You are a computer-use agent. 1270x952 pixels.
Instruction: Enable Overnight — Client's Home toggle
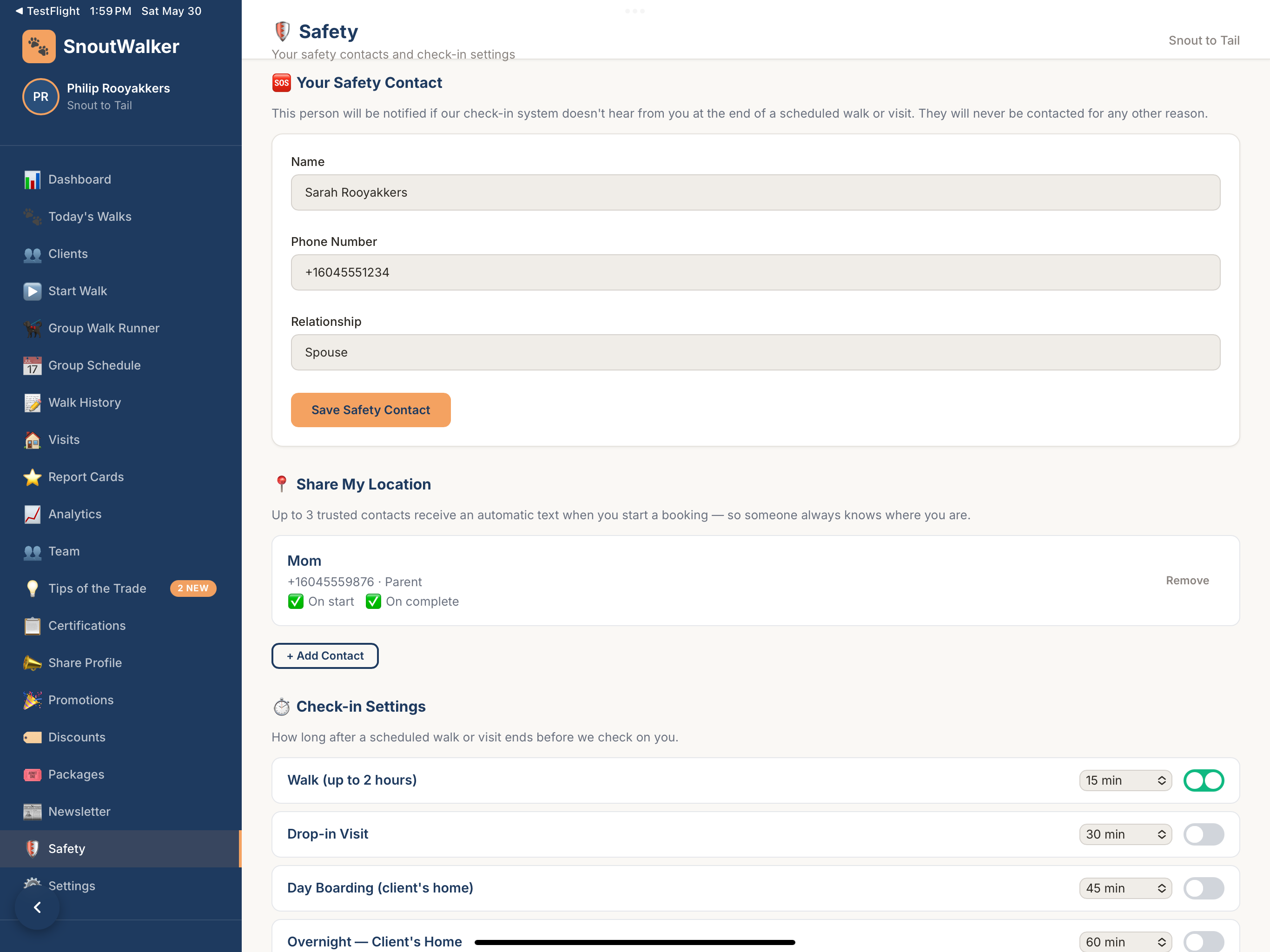coord(1204,942)
